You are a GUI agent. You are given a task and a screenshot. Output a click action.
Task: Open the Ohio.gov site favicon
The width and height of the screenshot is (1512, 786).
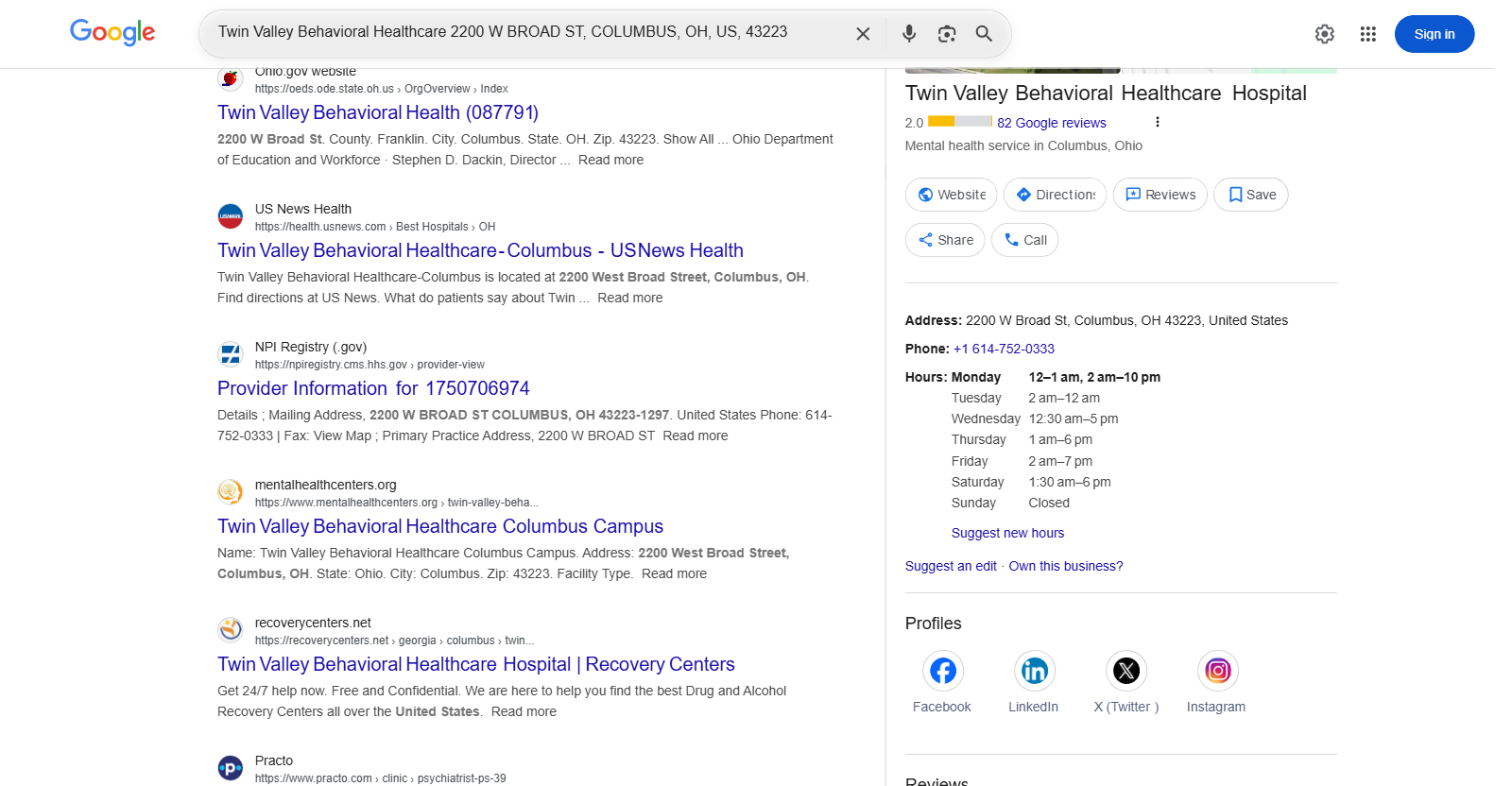231,78
